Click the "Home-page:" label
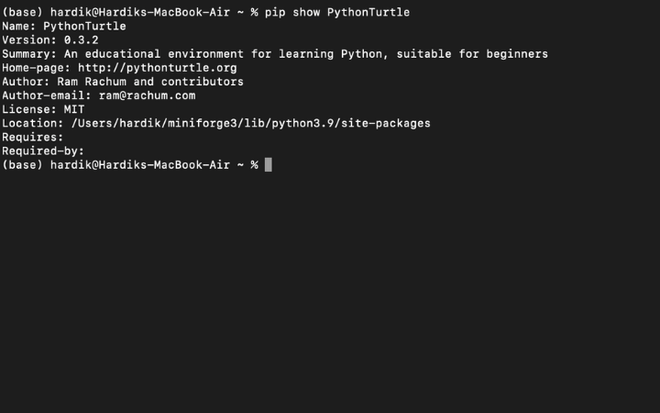The width and height of the screenshot is (660, 413). click(x=36, y=68)
